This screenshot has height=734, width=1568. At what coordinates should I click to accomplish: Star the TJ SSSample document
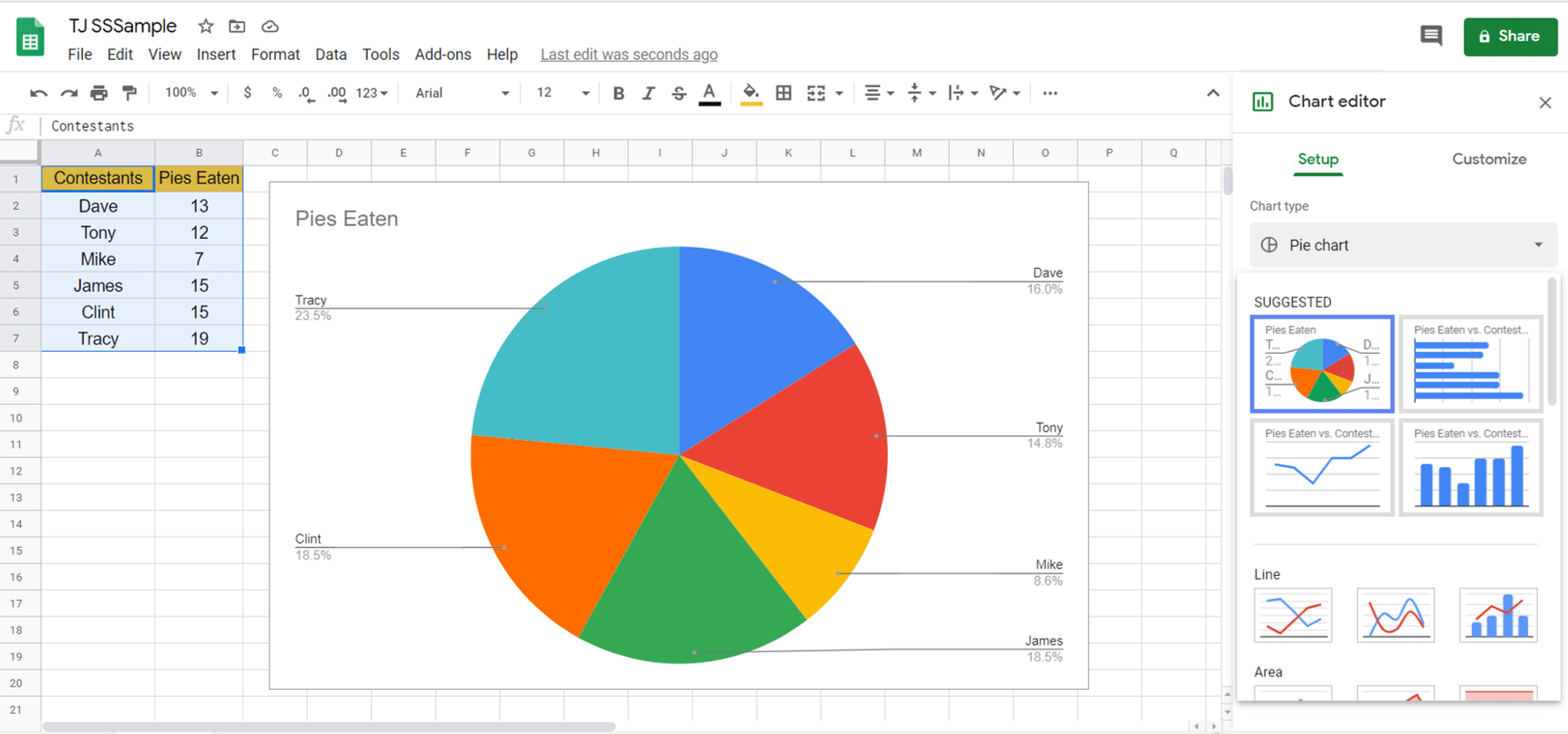[205, 26]
